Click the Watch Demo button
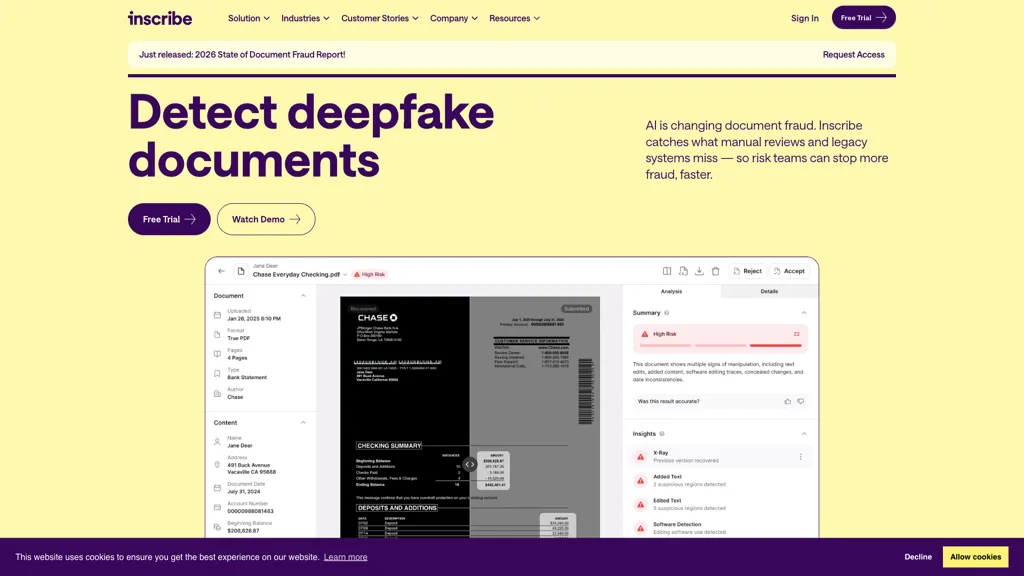This screenshot has width=1024, height=576. tap(266, 219)
